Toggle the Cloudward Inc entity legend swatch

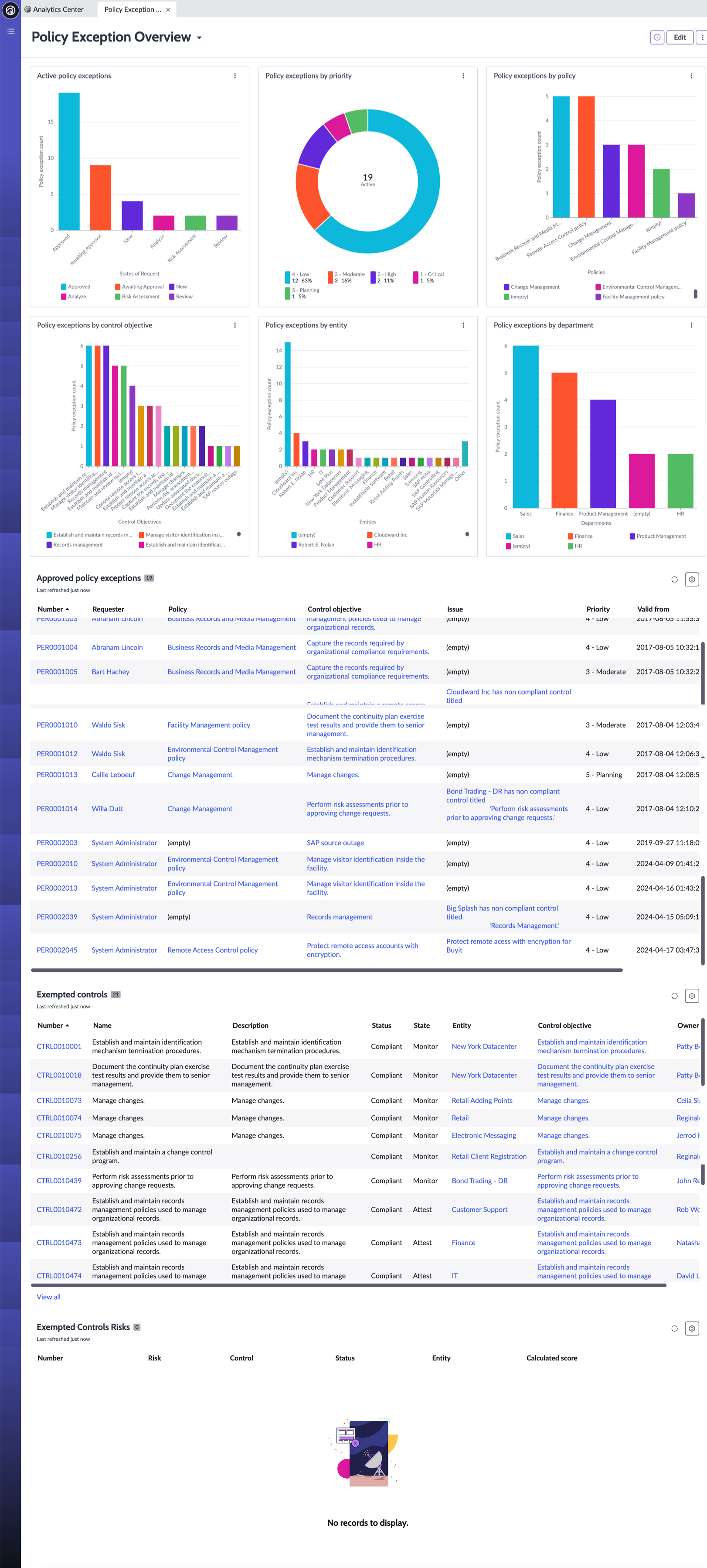coord(369,535)
